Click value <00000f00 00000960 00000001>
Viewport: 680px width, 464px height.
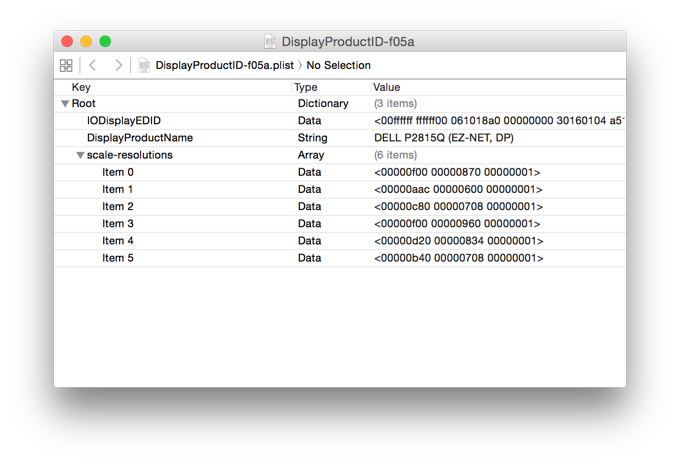tap(457, 224)
